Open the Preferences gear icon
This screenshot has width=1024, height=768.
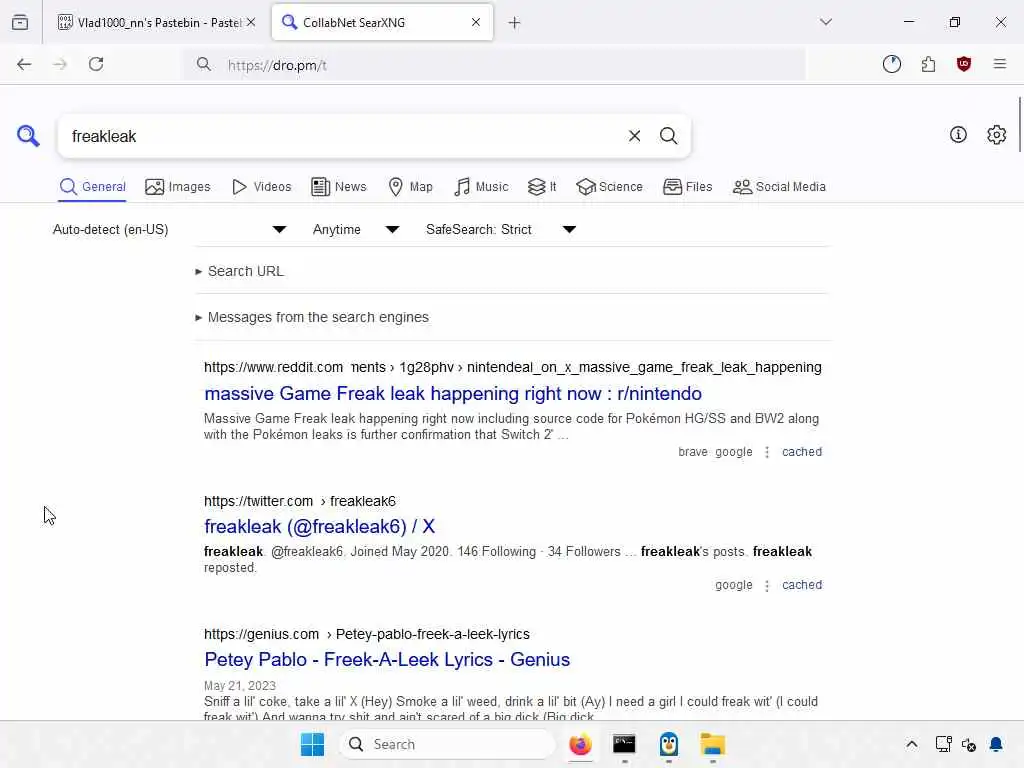click(996, 135)
